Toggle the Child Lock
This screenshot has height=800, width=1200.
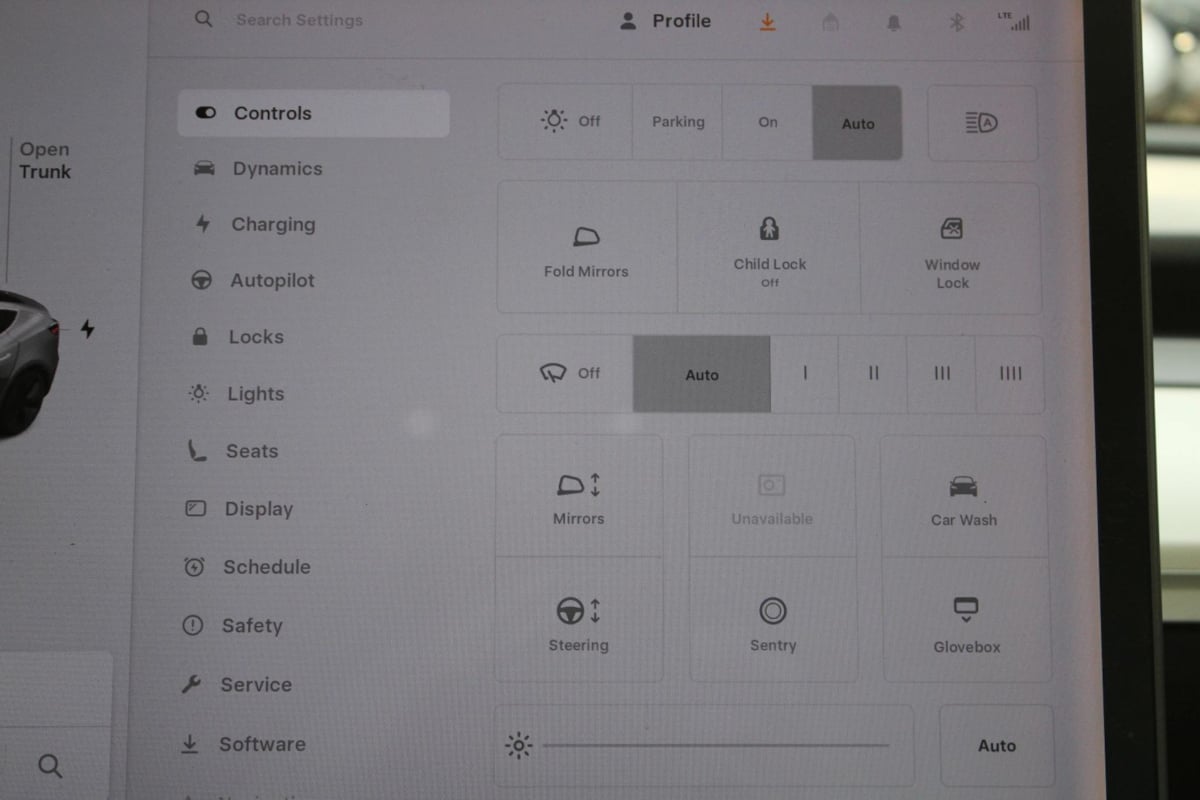(769, 248)
